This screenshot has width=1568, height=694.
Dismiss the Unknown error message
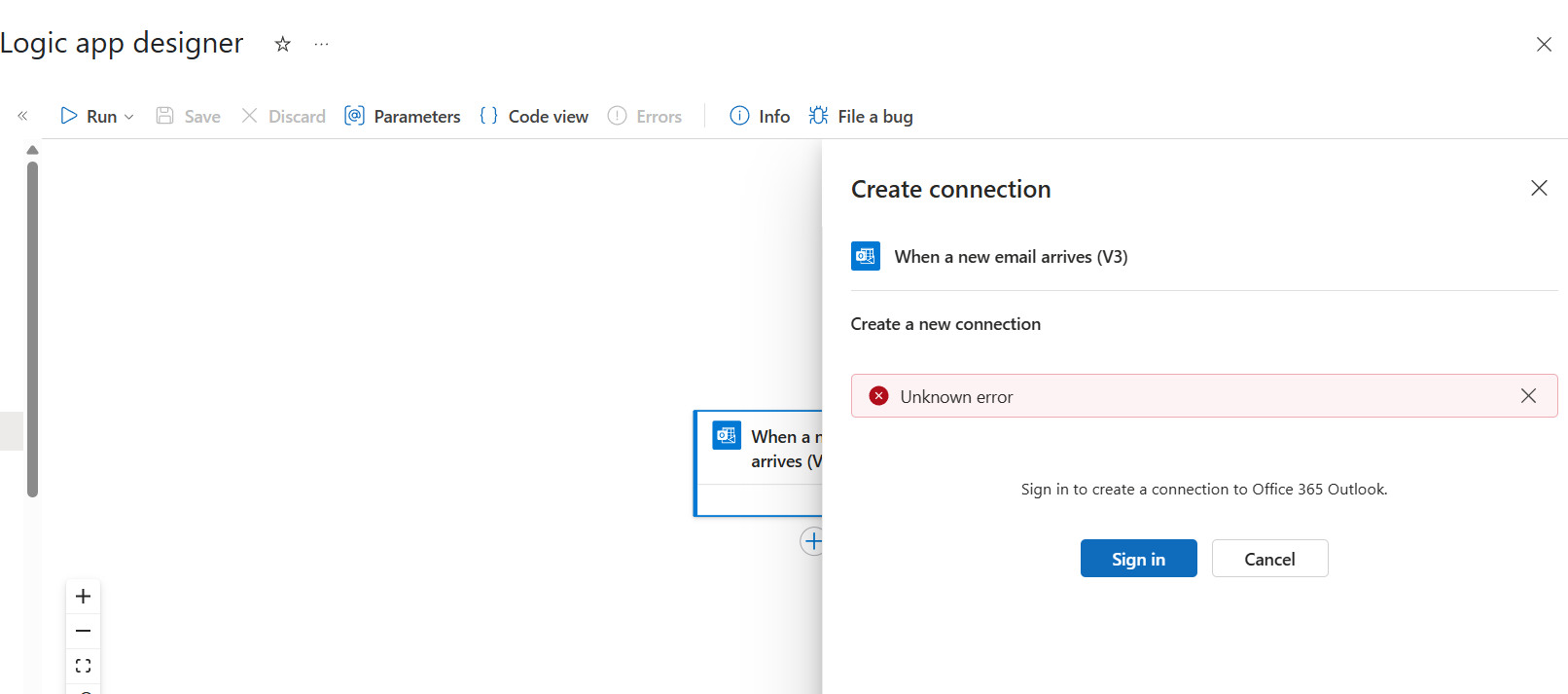(x=1528, y=395)
